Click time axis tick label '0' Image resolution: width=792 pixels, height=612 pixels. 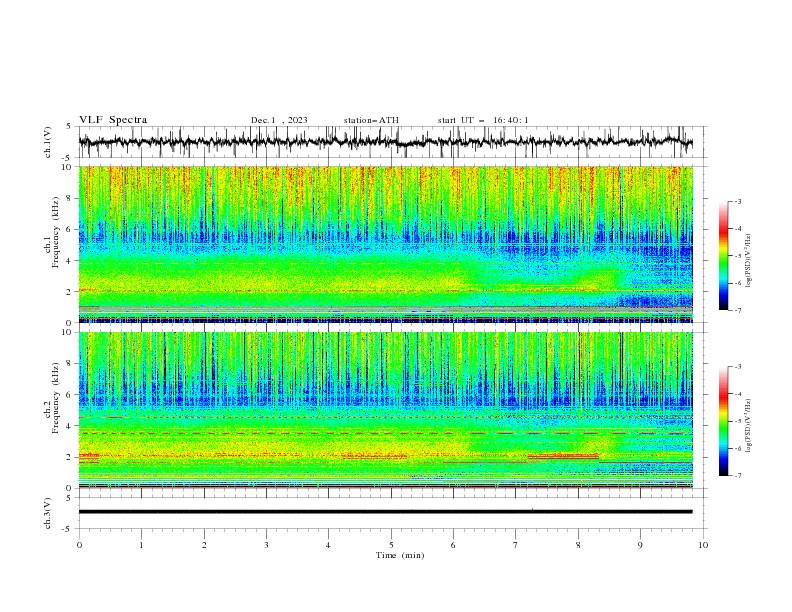pyautogui.click(x=79, y=545)
